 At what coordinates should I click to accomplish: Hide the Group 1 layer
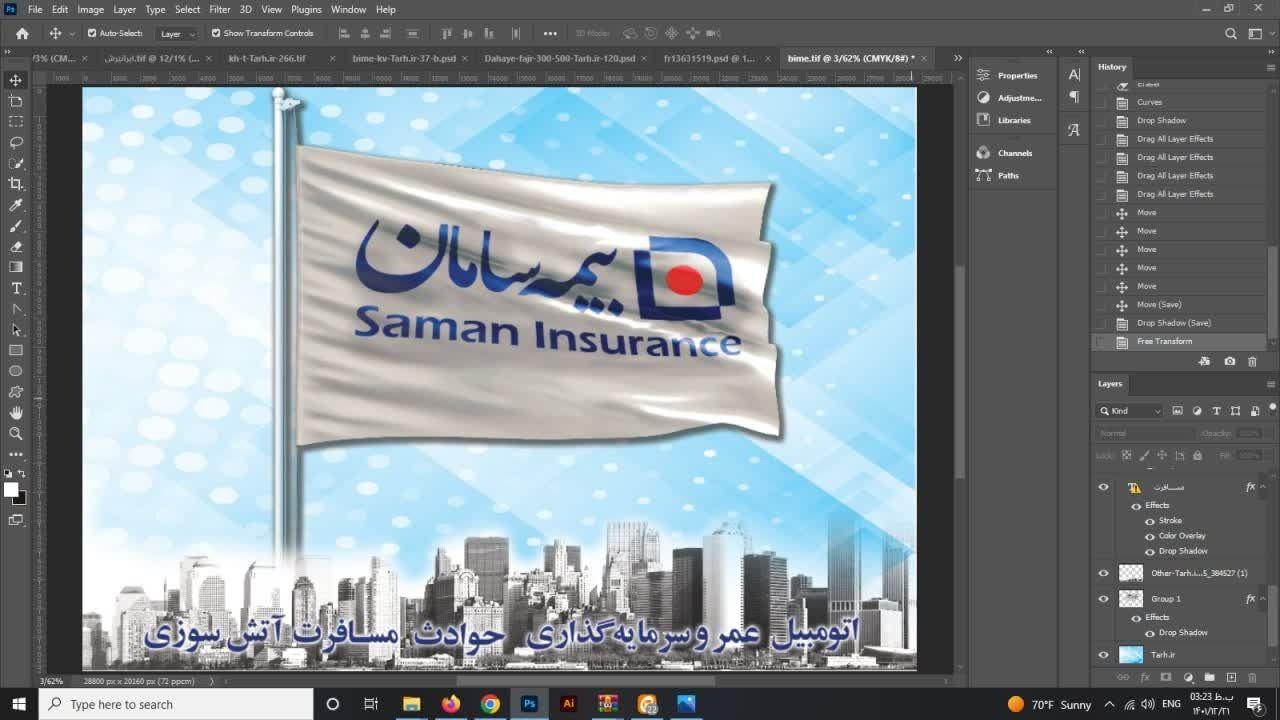pos(1104,599)
